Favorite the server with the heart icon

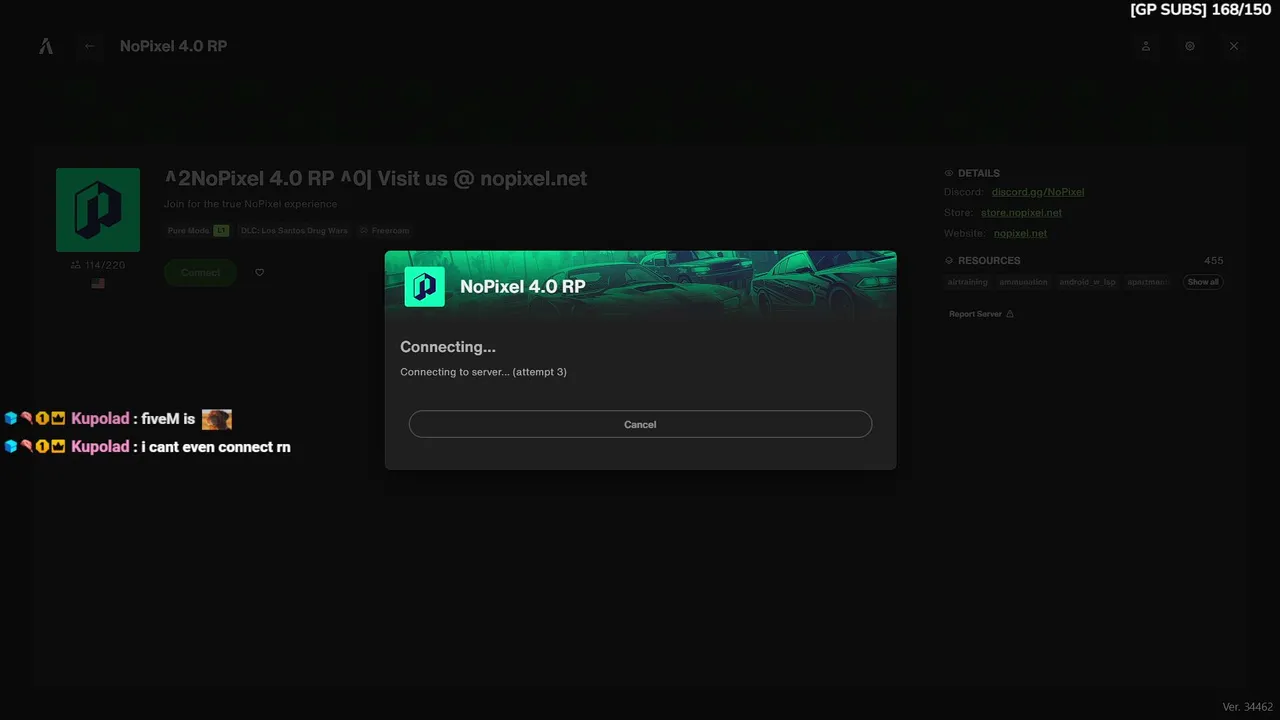(x=260, y=272)
